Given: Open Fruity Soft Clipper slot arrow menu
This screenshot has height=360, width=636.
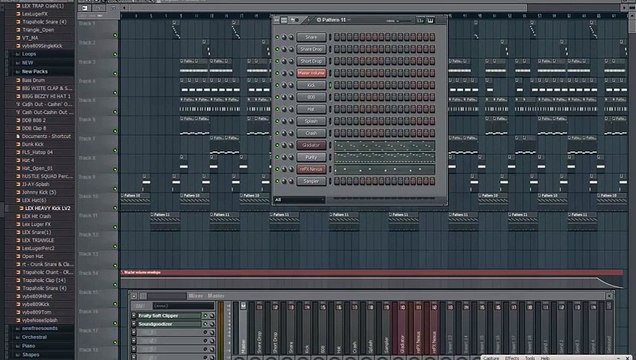Looking at the screenshot, I should tap(134, 316).
